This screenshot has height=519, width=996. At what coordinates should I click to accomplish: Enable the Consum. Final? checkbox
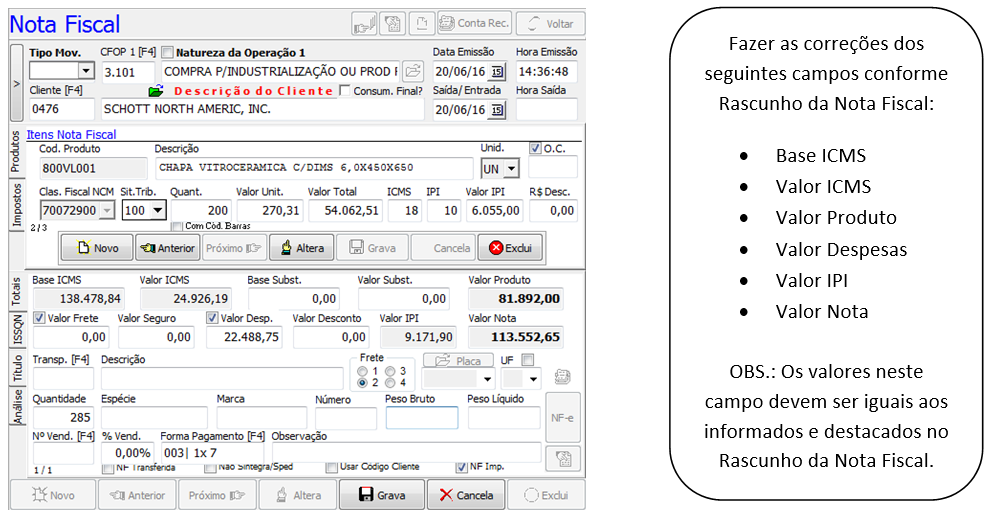345,91
